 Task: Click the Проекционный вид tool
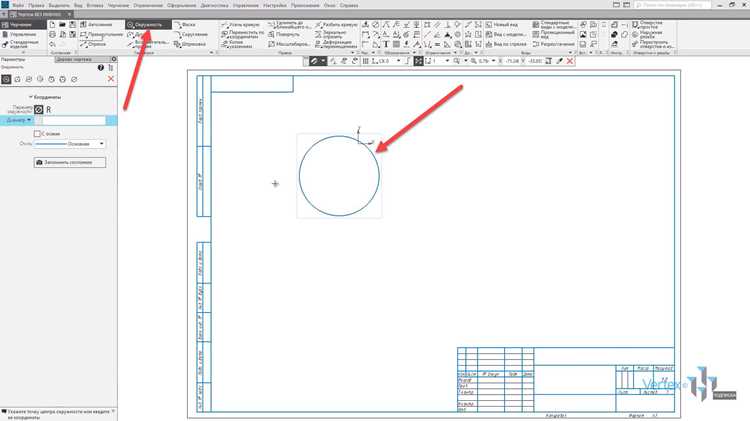pos(553,34)
